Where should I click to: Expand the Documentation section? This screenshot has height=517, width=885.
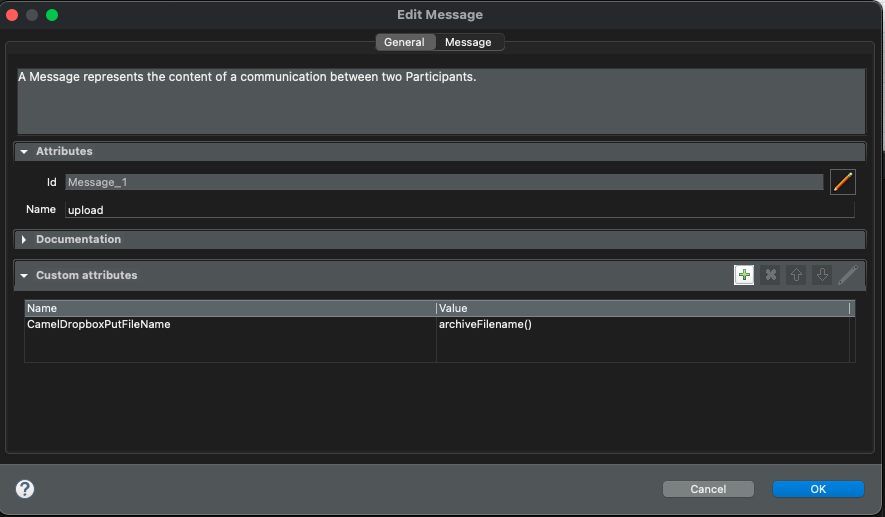(x=24, y=239)
